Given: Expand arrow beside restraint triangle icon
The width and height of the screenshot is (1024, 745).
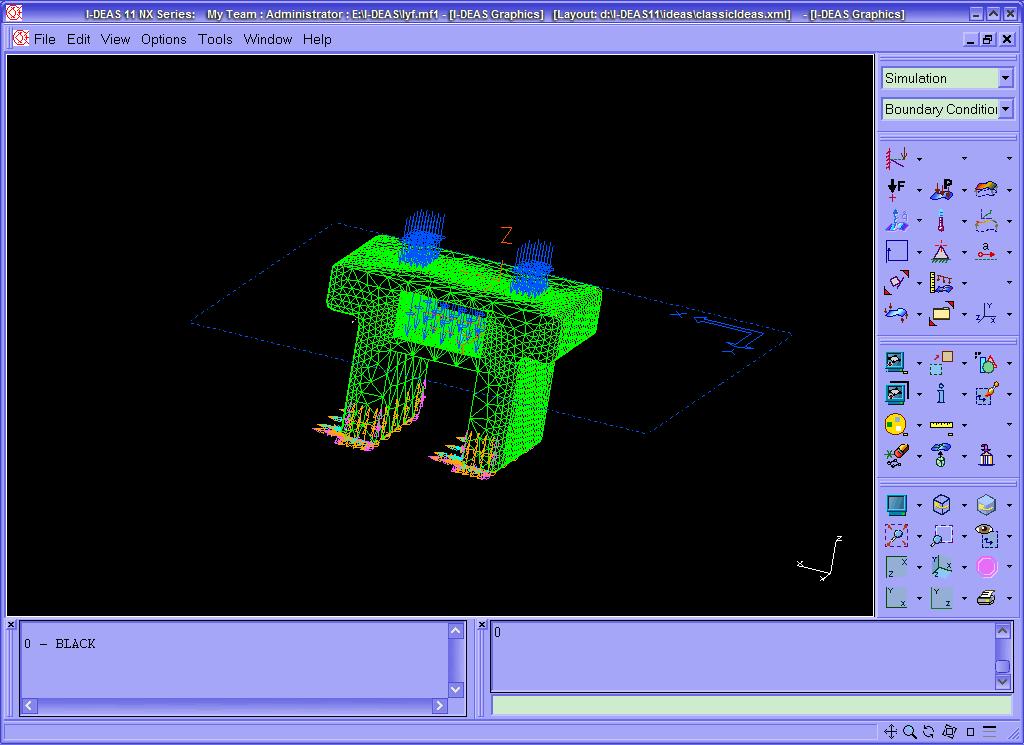Looking at the screenshot, I should tap(964, 253).
